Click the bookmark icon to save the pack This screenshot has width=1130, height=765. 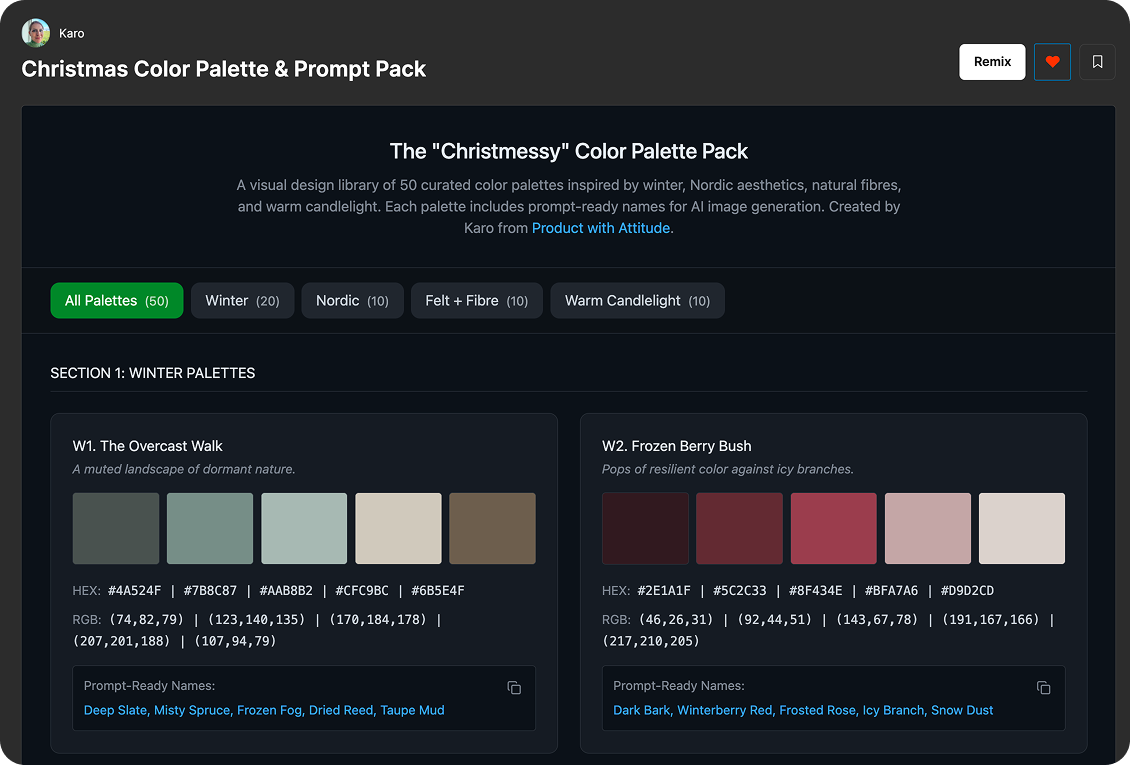pos(1097,61)
